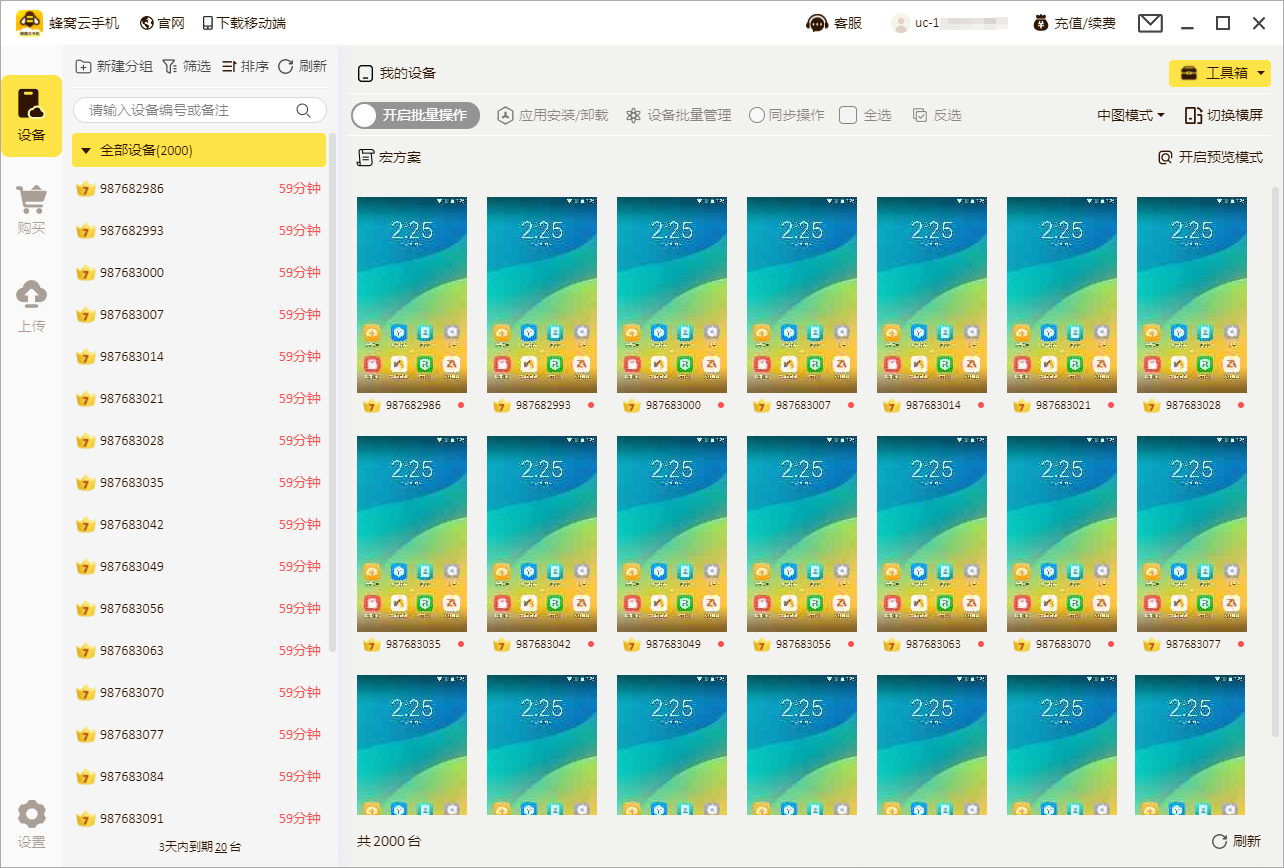Open the 购买 shopping cart sidebar tab
Image resolution: width=1284 pixels, height=868 pixels.
(x=31, y=209)
